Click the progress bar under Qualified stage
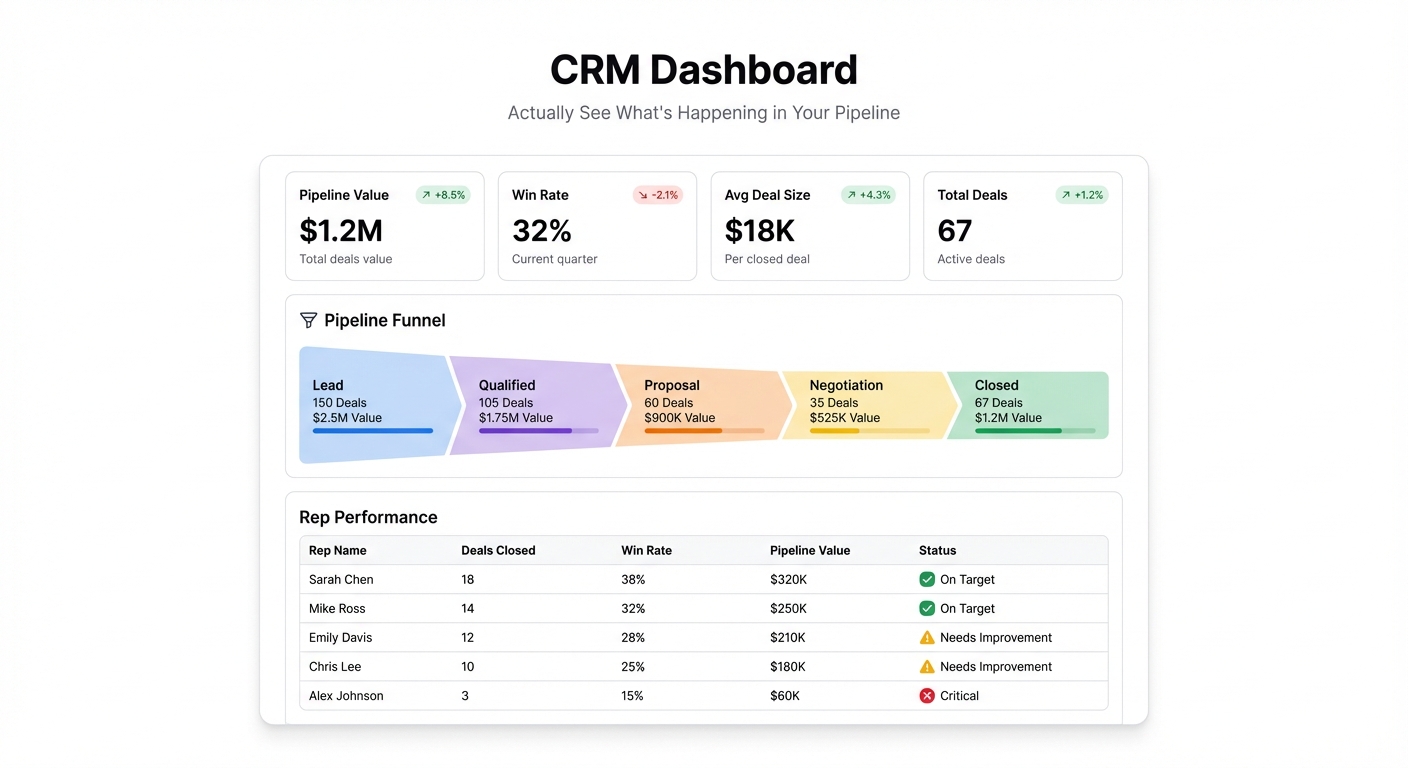The height and width of the screenshot is (768, 1408). 540,429
